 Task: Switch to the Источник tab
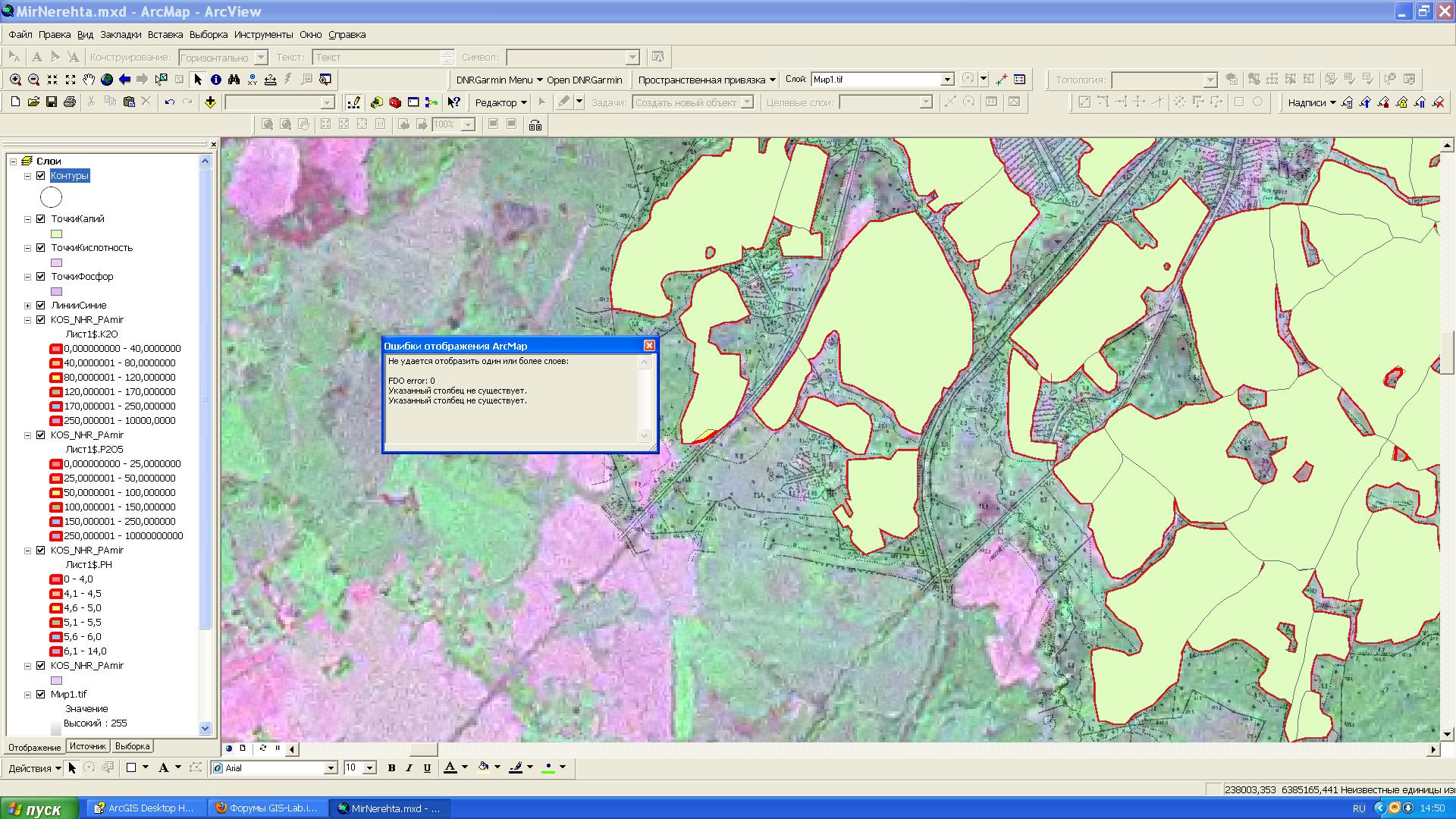88,747
